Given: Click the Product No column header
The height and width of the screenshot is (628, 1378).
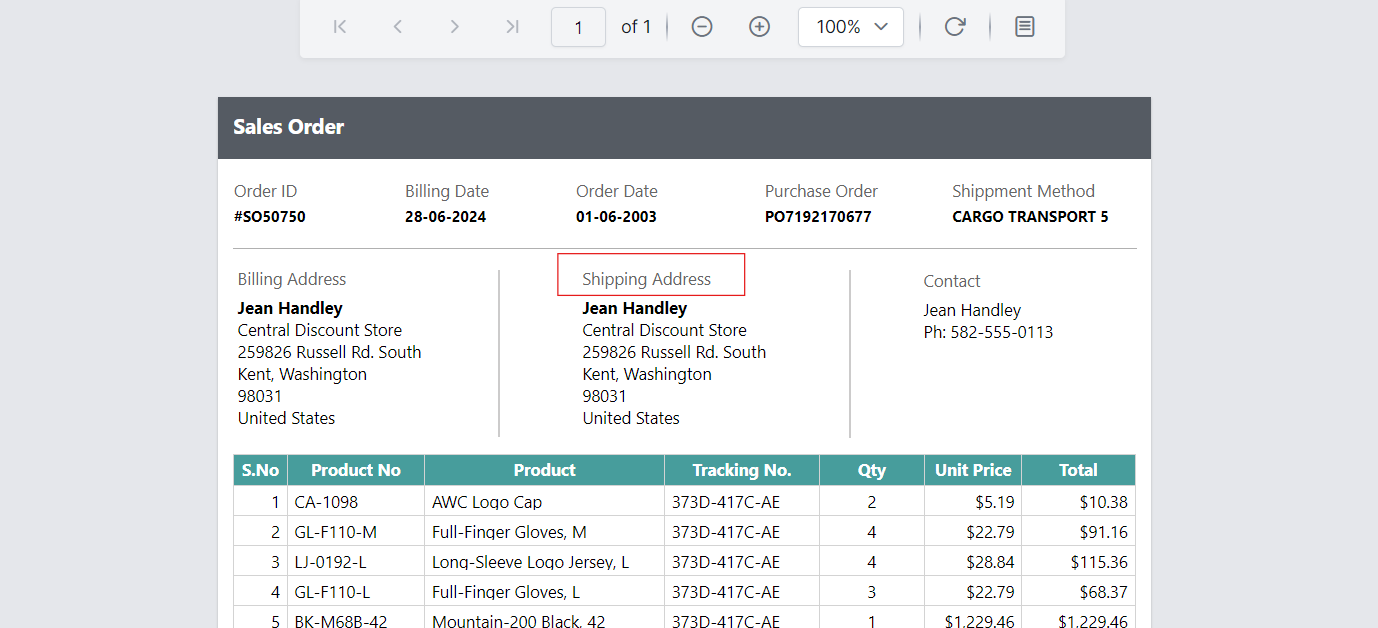Looking at the screenshot, I should pyautogui.click(x=355, y=469).
